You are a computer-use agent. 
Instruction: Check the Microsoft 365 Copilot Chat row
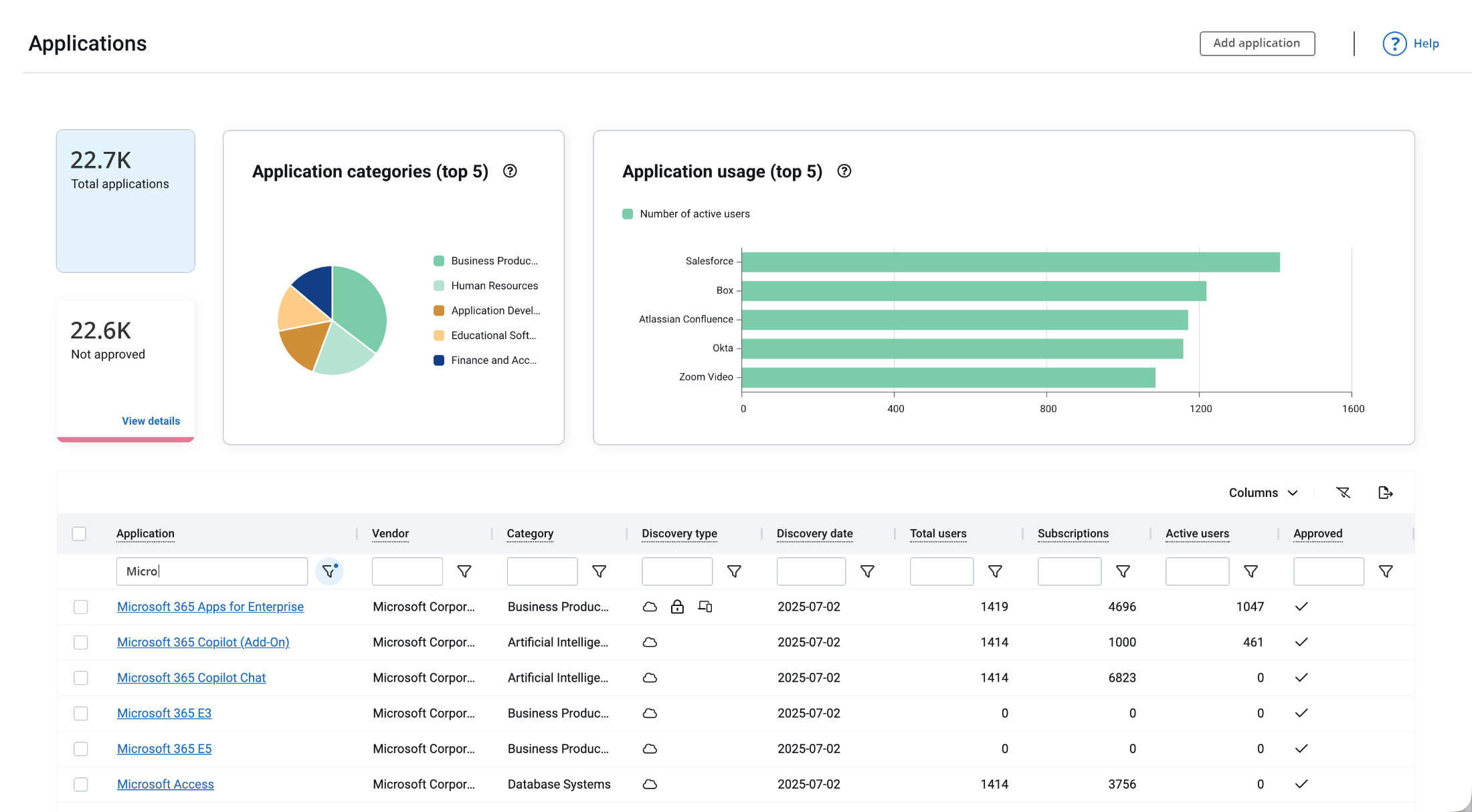pyautogui.click(x=80, y=678)
